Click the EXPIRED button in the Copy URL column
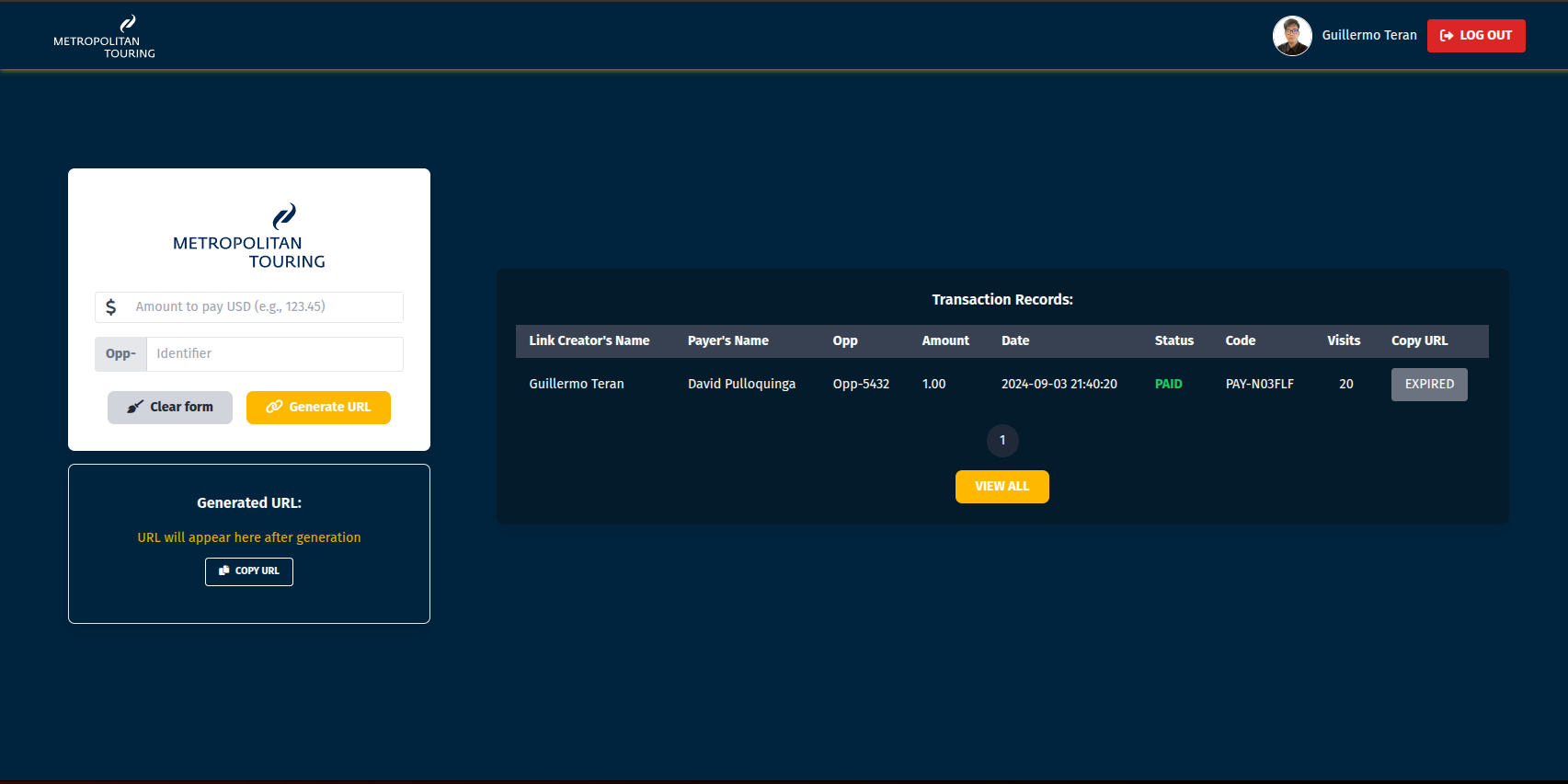Screen dimensions: 1568x784 [x=1429, y=385]
